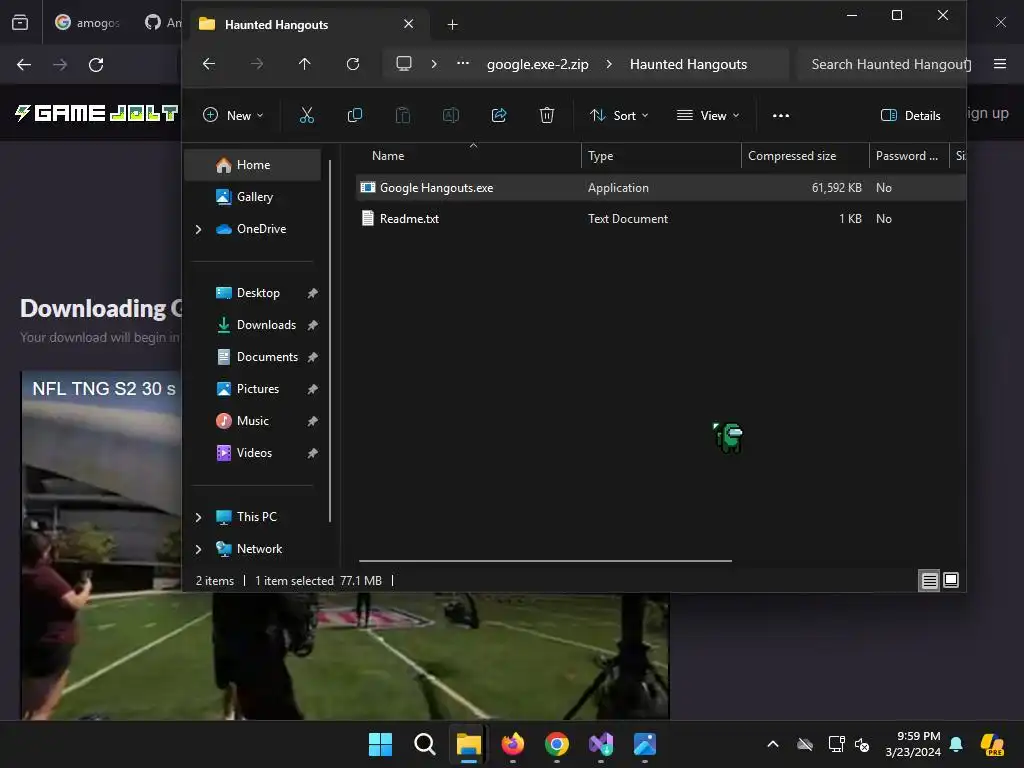Show hidden system tray icons
The height and width of the screenshot is (768, 1024).
(773, 744)
